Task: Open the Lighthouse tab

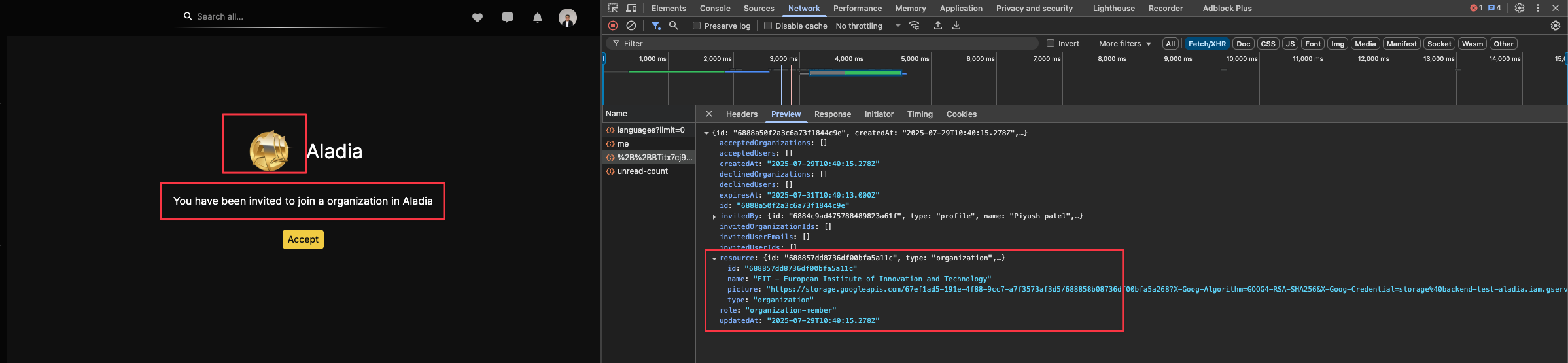Action: (1113, 8)
